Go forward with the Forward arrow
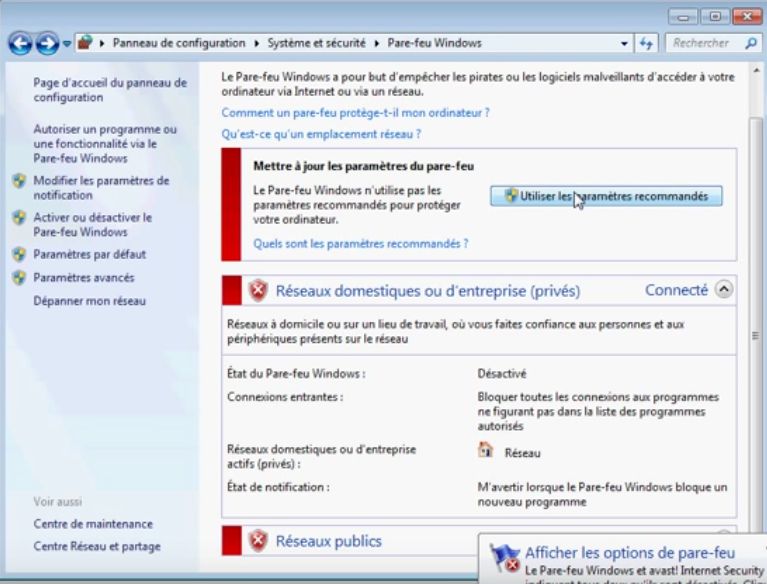Viewport: 767px width, 584px height. coord(47,44)
